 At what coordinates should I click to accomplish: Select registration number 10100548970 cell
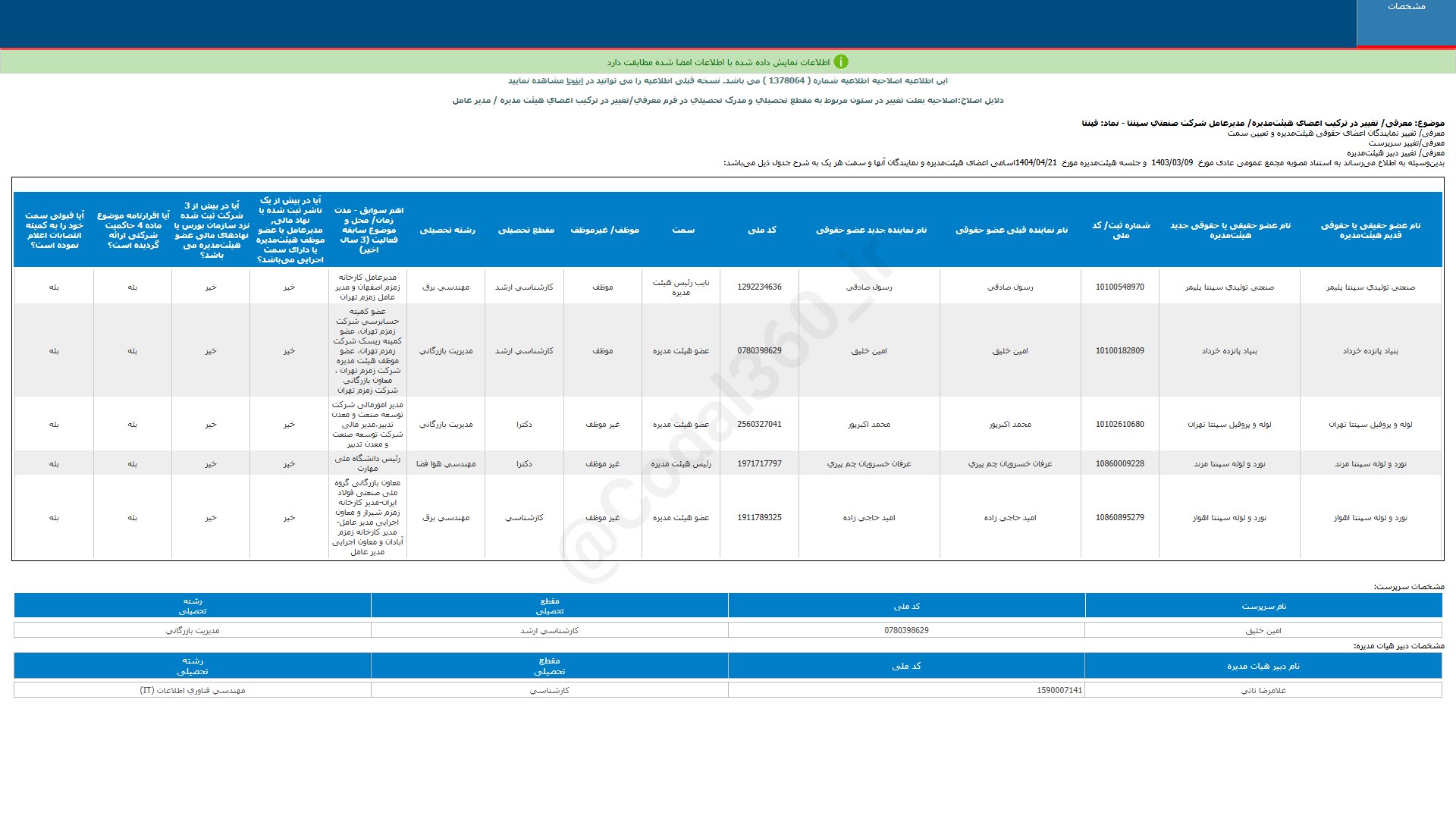click(x=1119, y=287)
